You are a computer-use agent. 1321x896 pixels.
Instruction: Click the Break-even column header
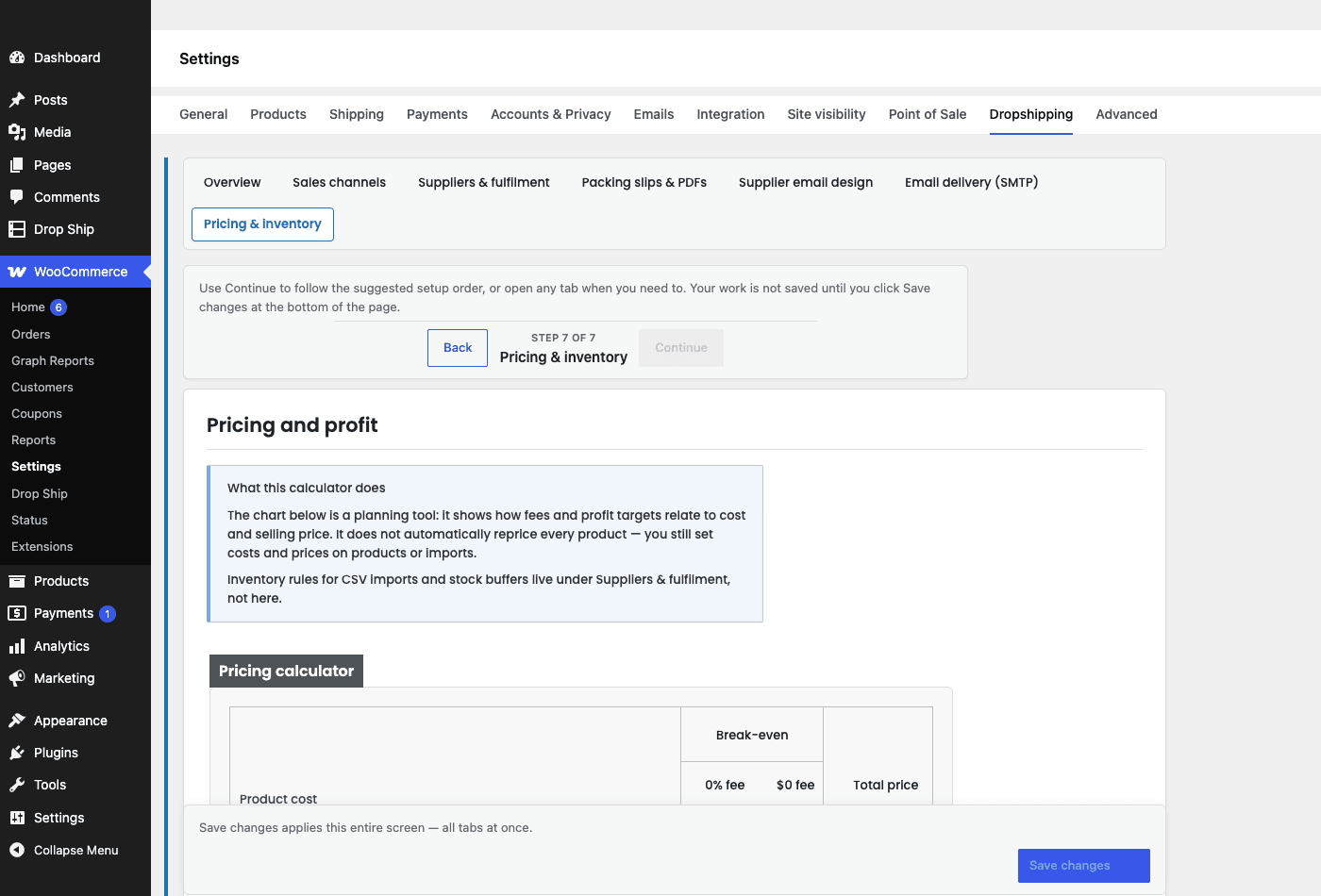click(752, 735)
